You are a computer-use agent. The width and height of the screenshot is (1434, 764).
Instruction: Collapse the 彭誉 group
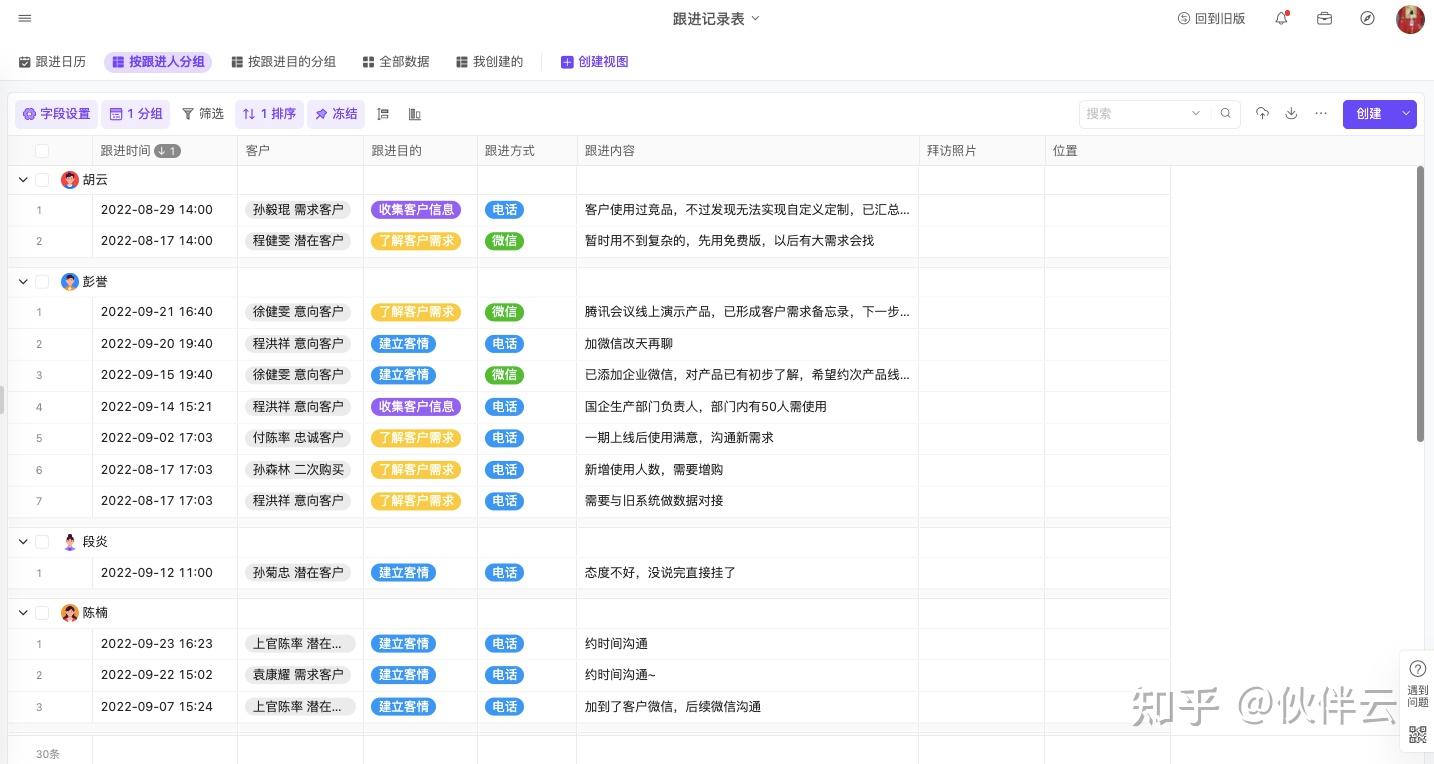22,282
